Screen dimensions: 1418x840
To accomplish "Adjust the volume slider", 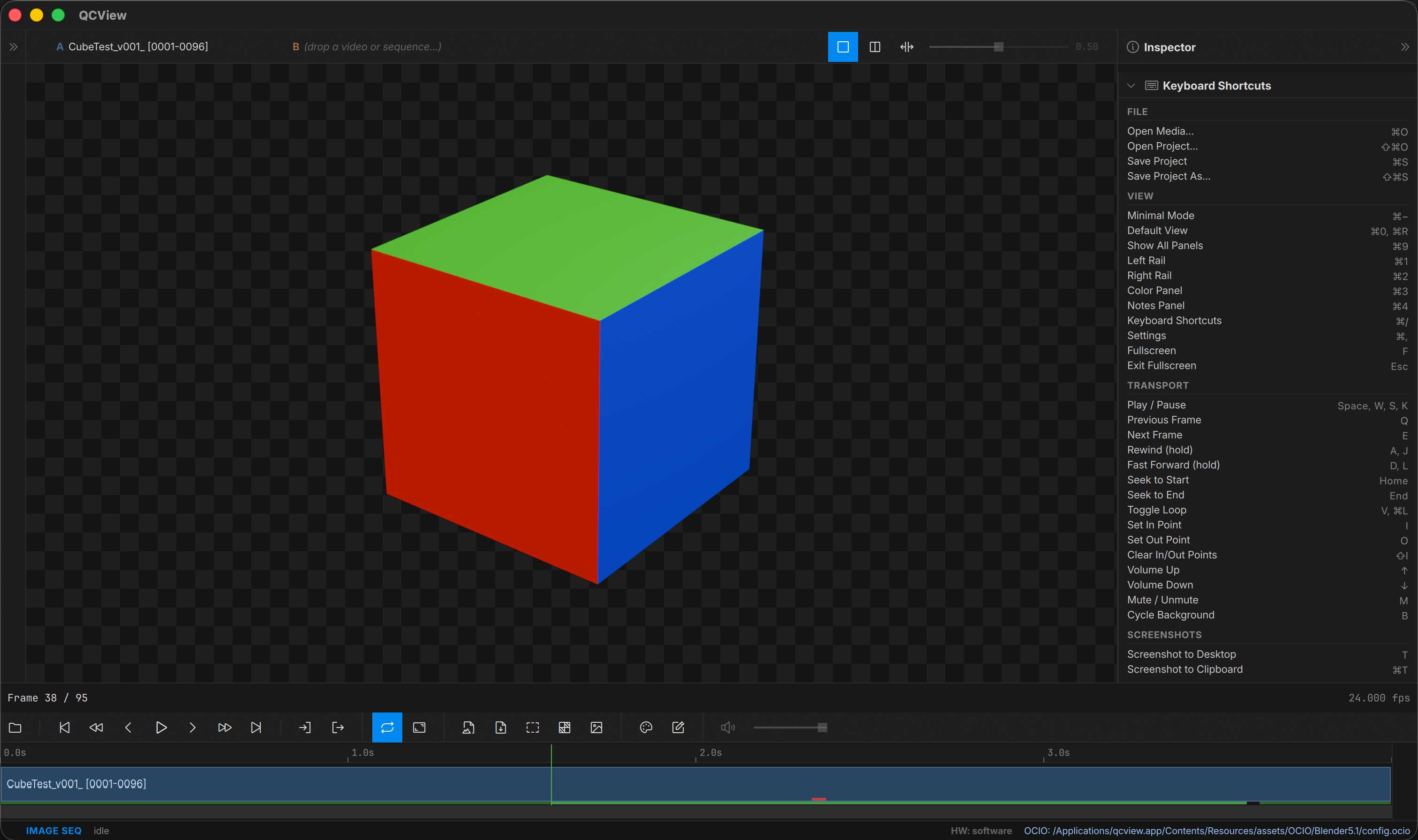I will point(790,727).
